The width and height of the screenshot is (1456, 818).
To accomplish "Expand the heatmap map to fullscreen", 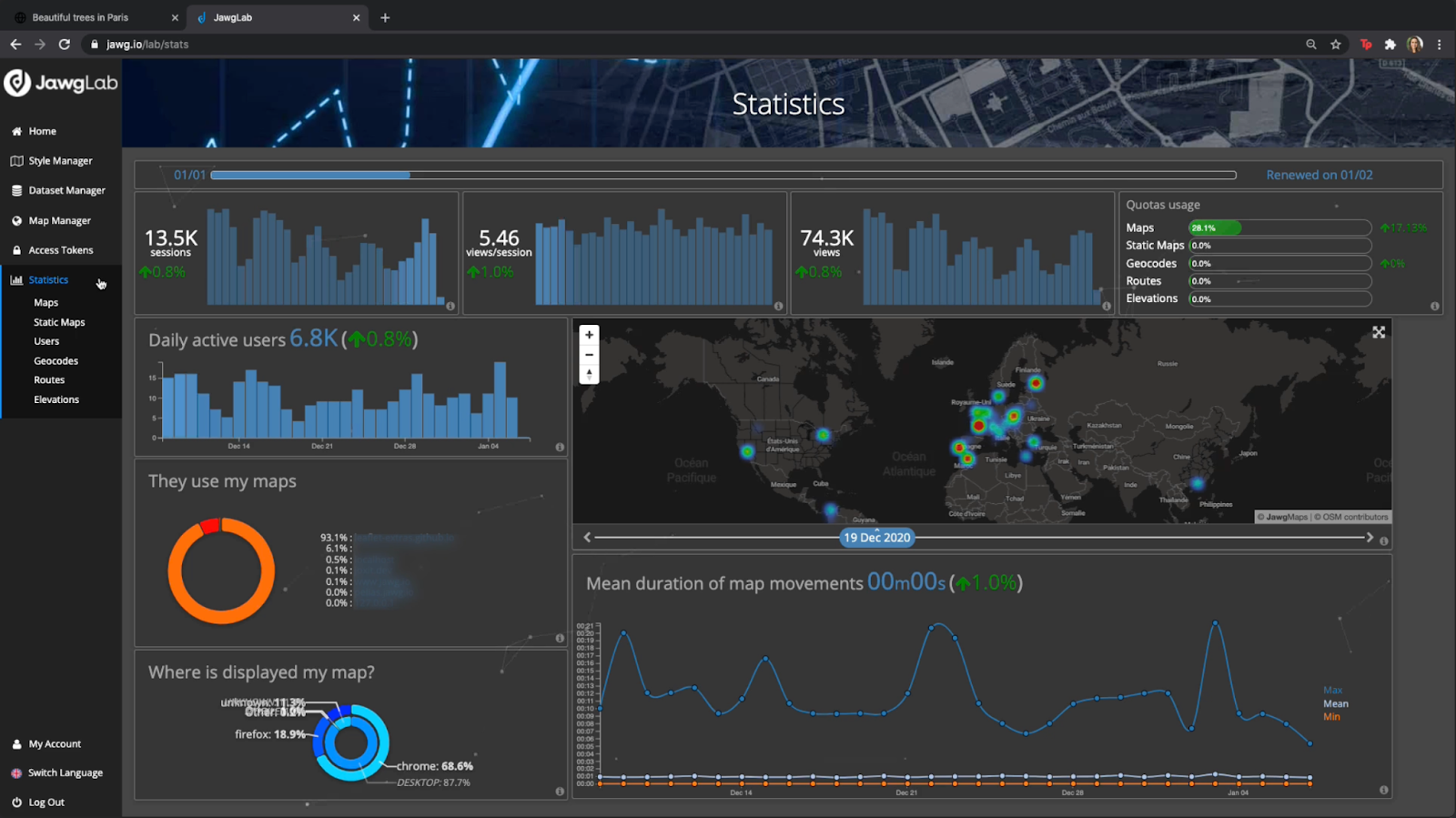I will tap(1379, 332).
